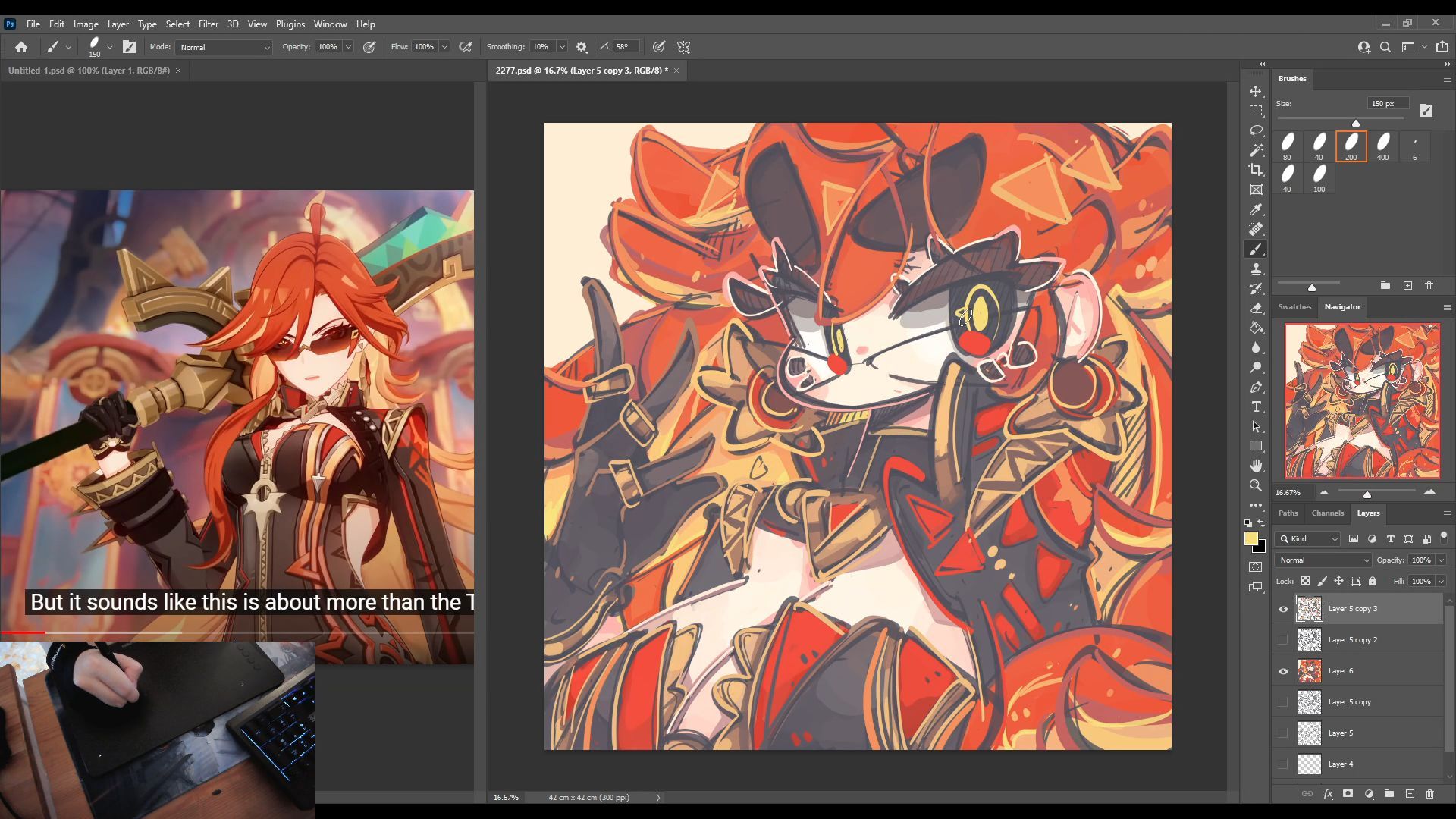Select the Blur tool

1256,347
